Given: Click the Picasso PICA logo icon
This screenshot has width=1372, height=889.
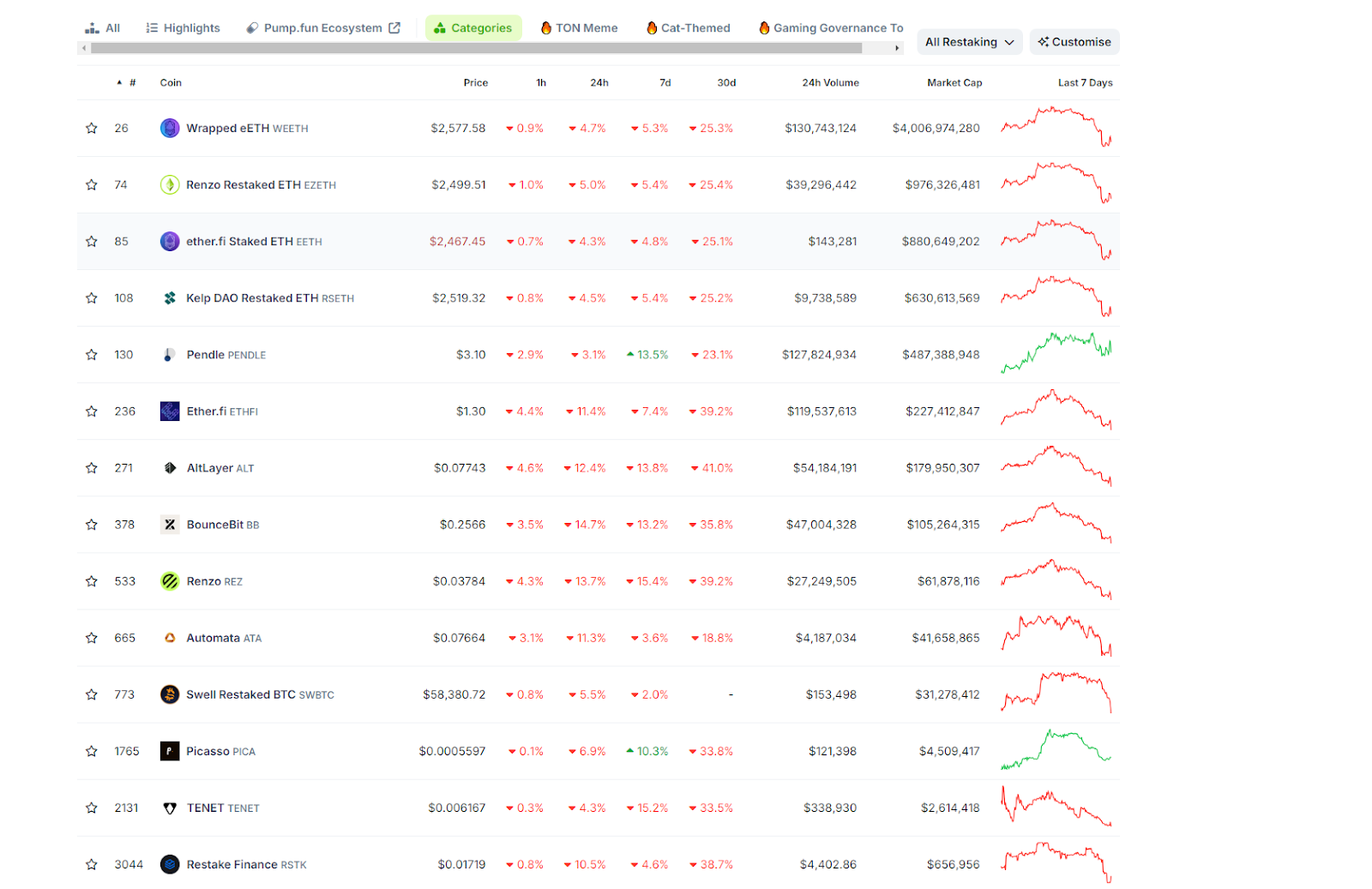Looking at the screenshot, I should click(x=170, y=751).
